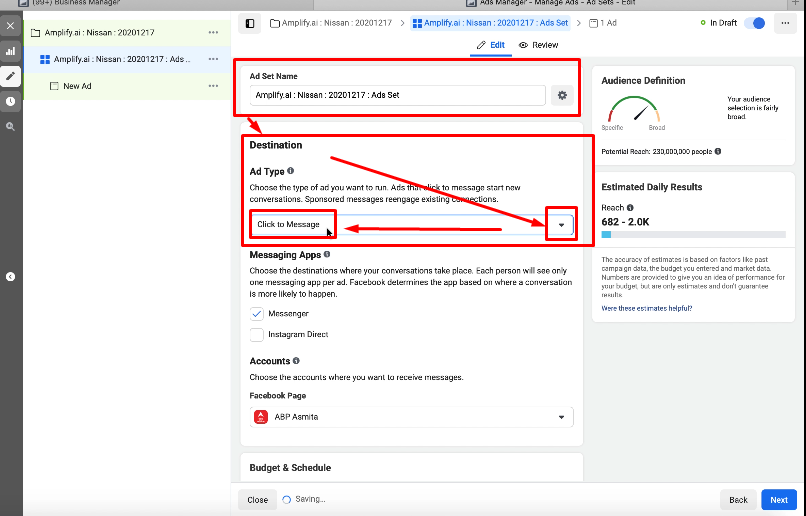Toggle the side panel layout icon
The width and height of the screenshot is (806, 516).
[250, 23]
